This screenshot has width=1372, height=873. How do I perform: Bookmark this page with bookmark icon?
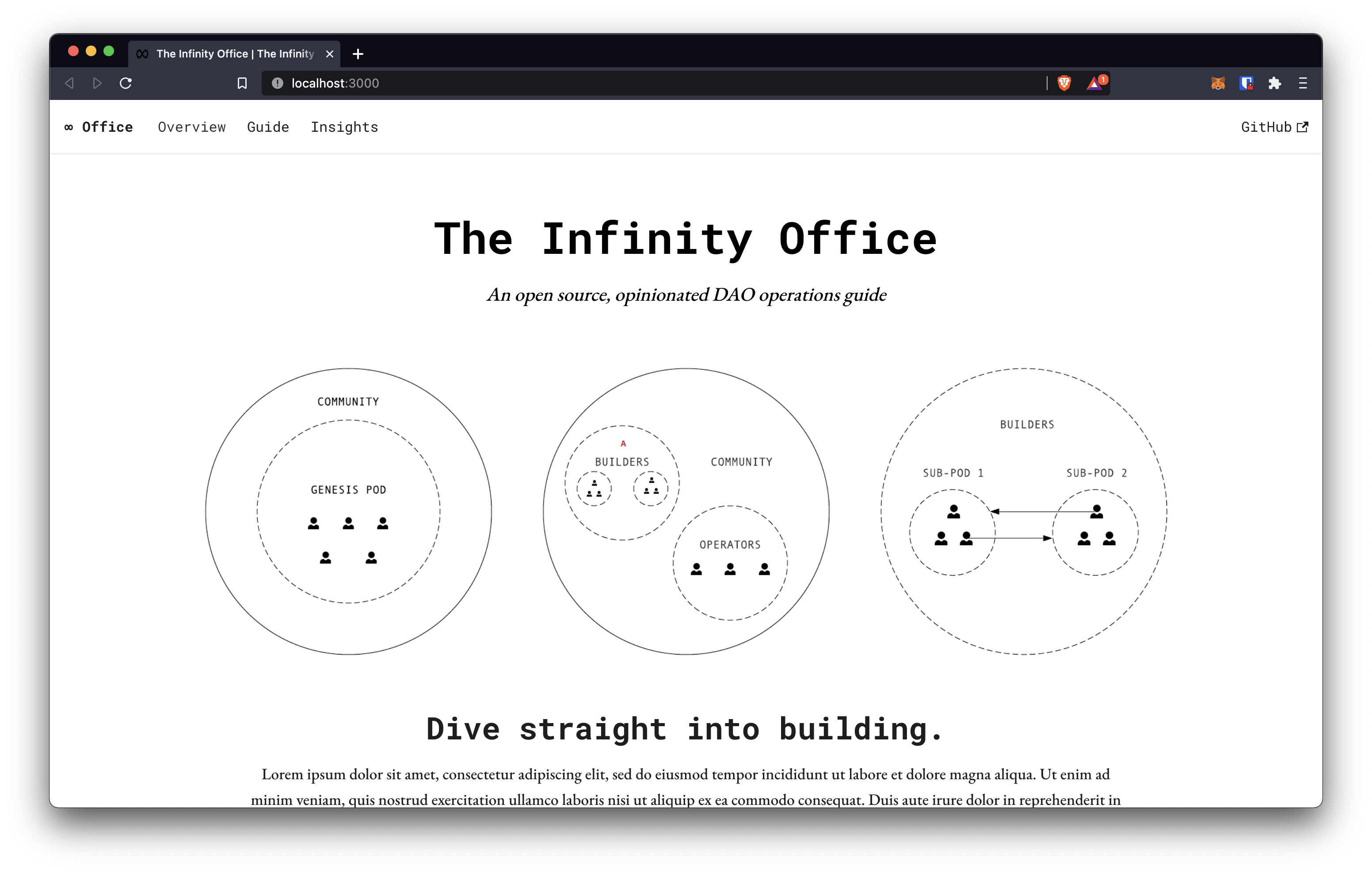point(242,83)
